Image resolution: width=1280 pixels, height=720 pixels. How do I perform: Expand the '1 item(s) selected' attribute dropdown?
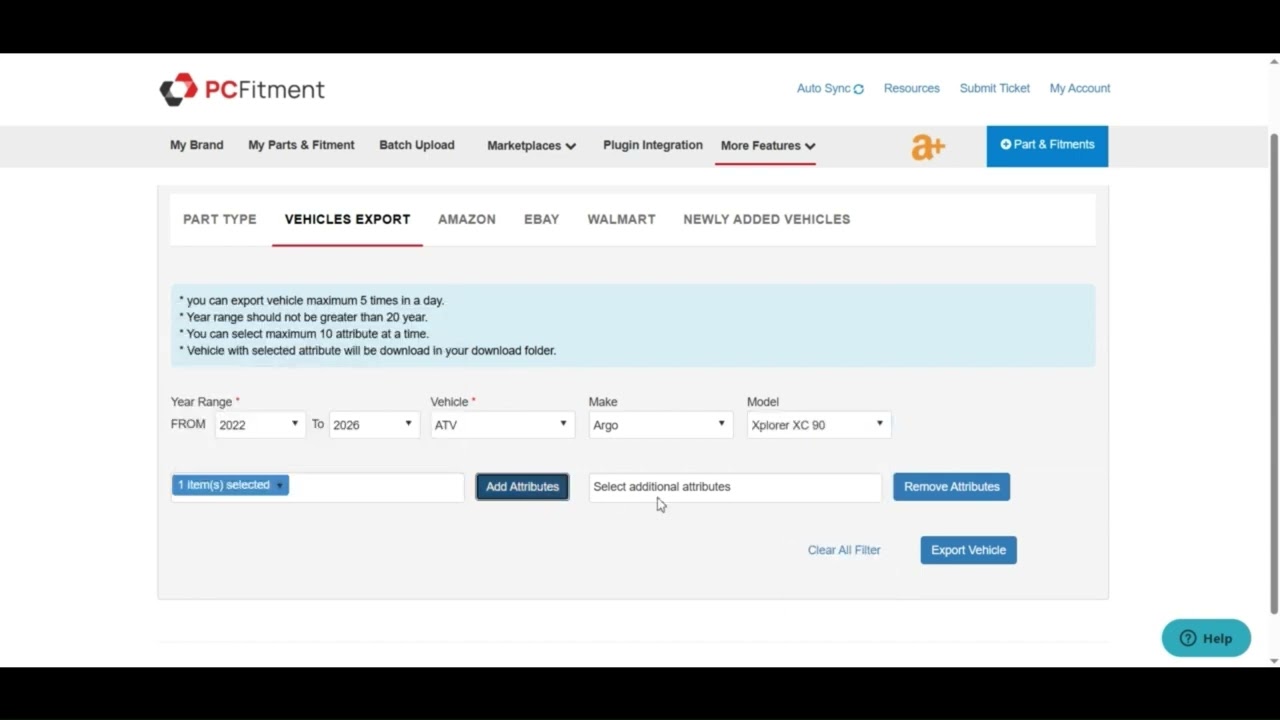point(230,485)
